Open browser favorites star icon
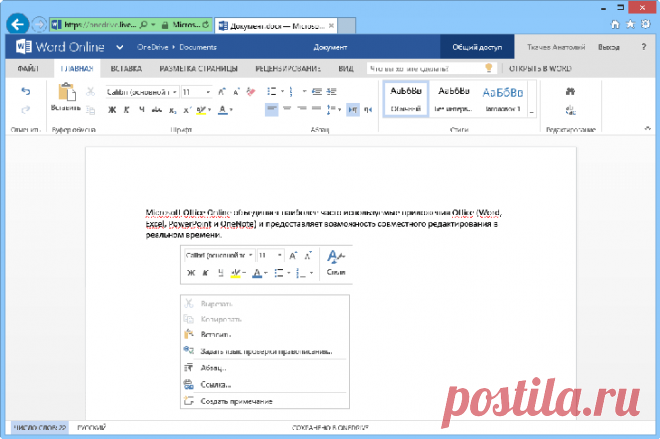Screen dimensions: 660x439 coord(630,24)
